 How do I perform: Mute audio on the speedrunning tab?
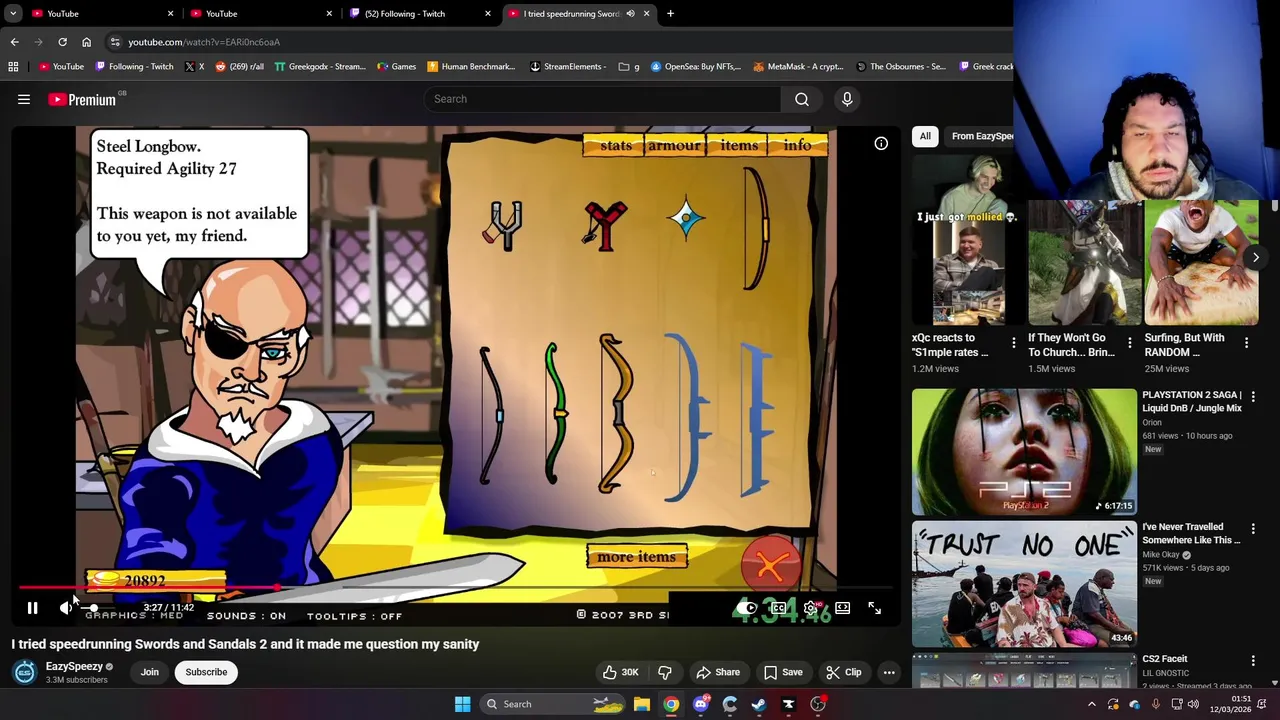pyautogui.click(x=630, y=14)
